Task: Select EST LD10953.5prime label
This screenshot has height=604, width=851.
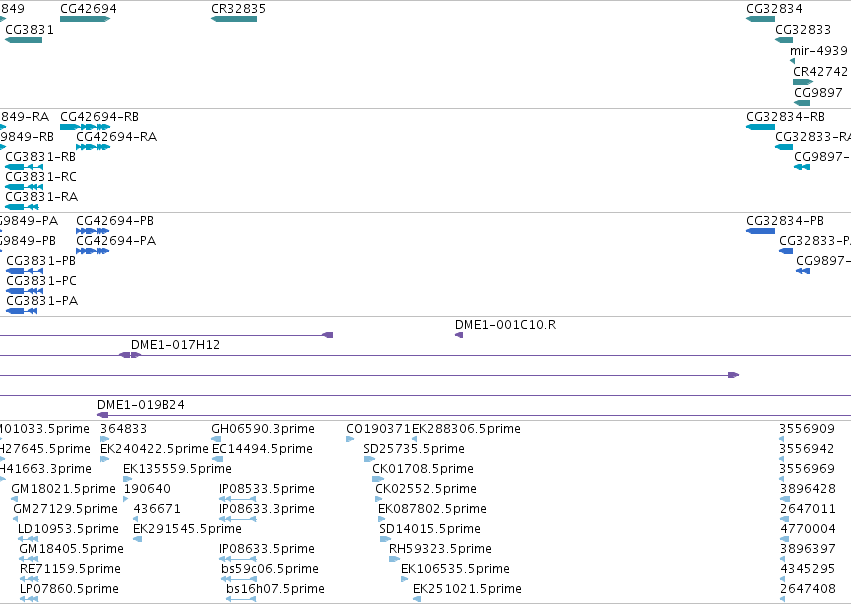Action: pyautogui.click(x=68, y=529)
